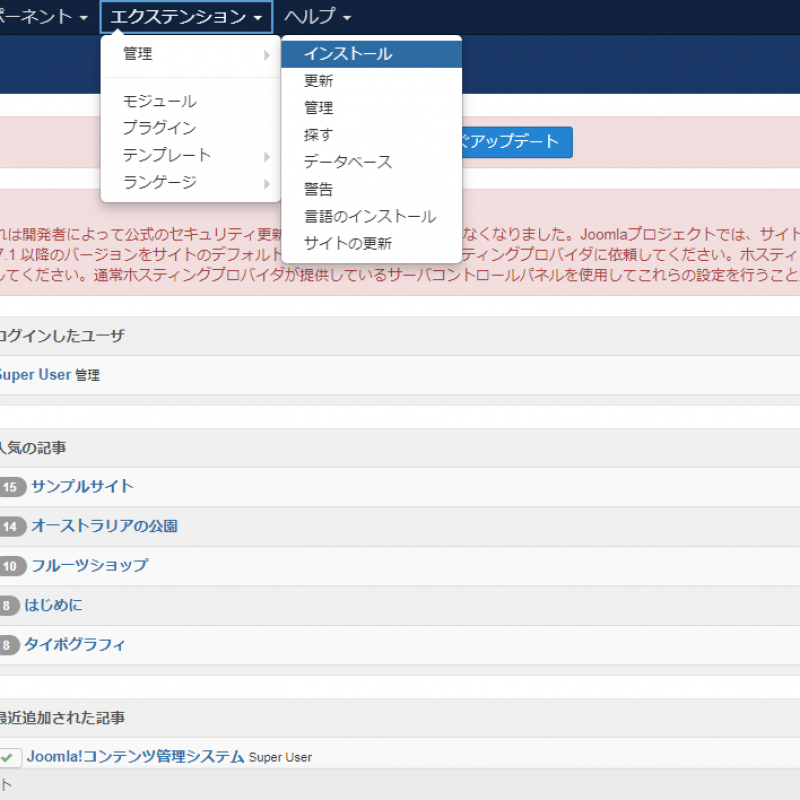The image size is (800, 800).
Task: Open the Joomla!コンテンツ管理システム article link
Action: [135, 757]
